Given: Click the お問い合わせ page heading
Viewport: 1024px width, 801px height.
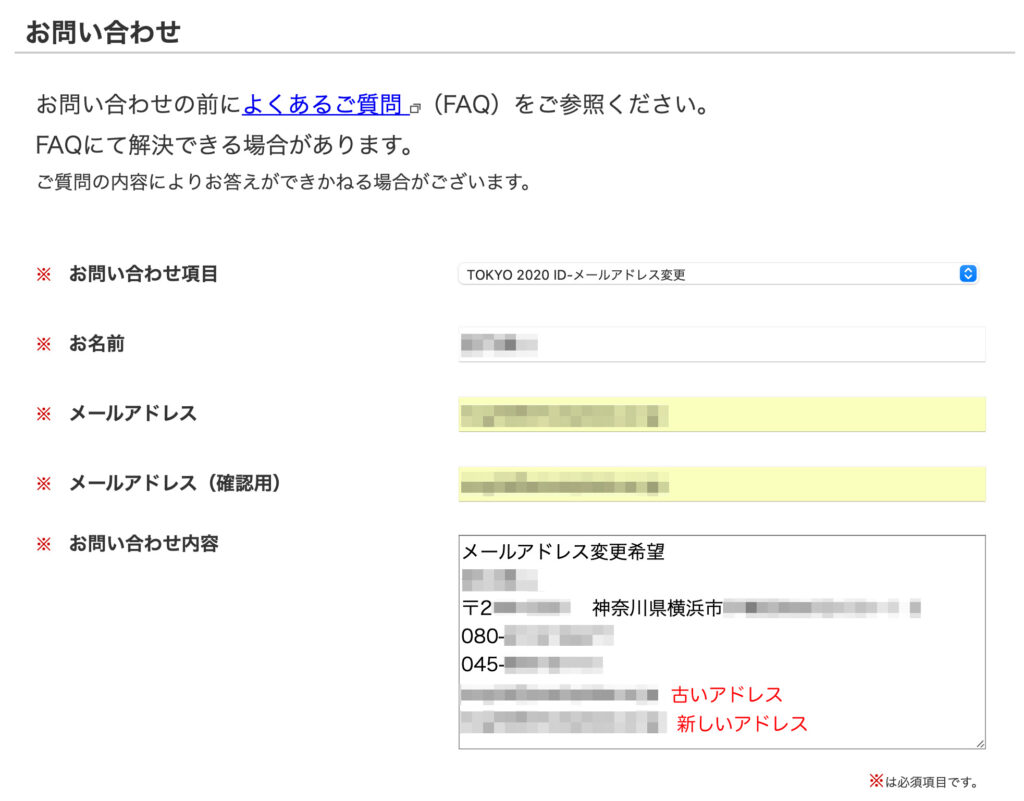Looking at the screenshot, I should (103, 32).
